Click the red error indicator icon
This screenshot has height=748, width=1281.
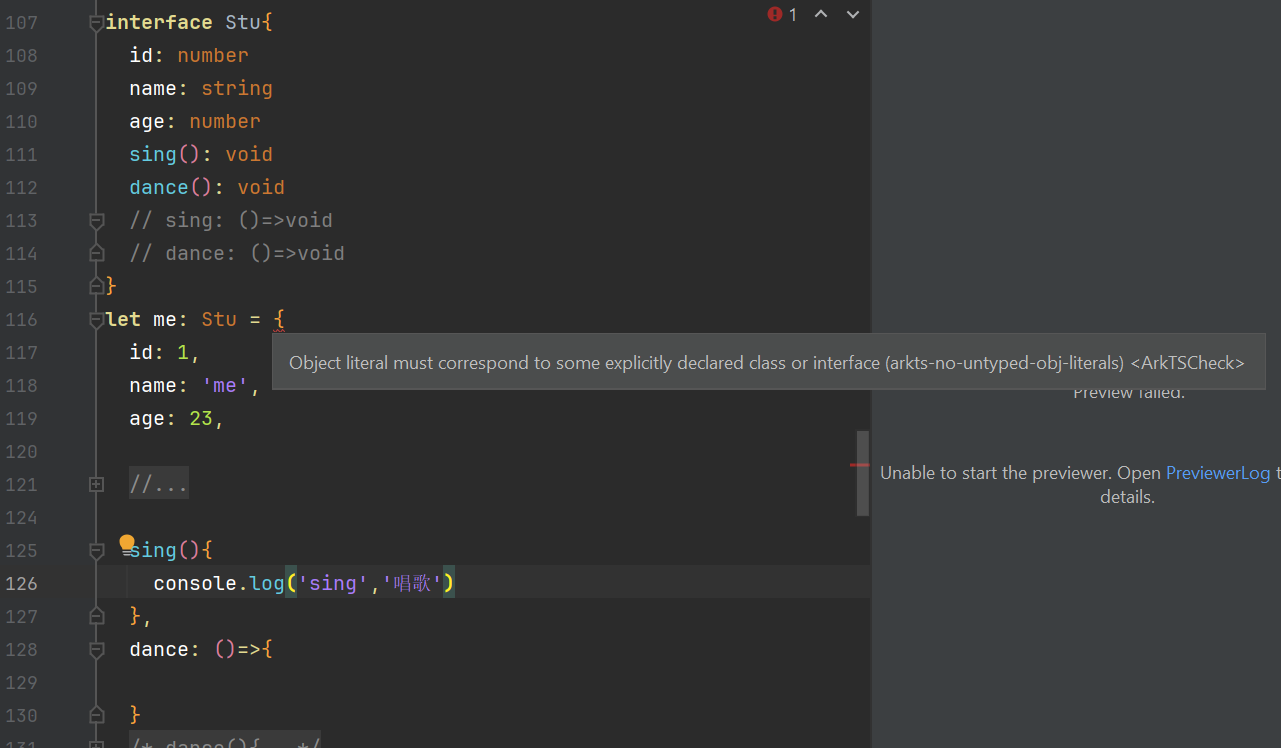coord(775,14)
